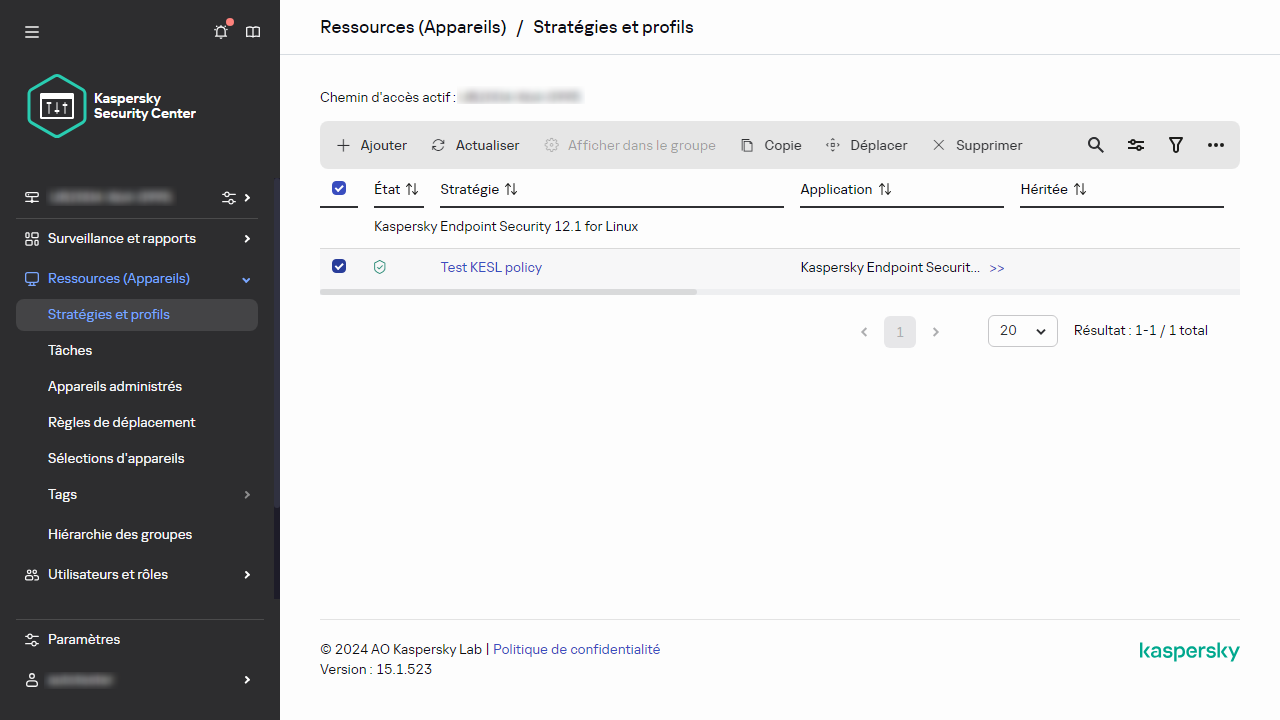The width and height of the screenshot is (1280, 720).
Task: Sort by Application column arrows
Action: pos(885,189)
